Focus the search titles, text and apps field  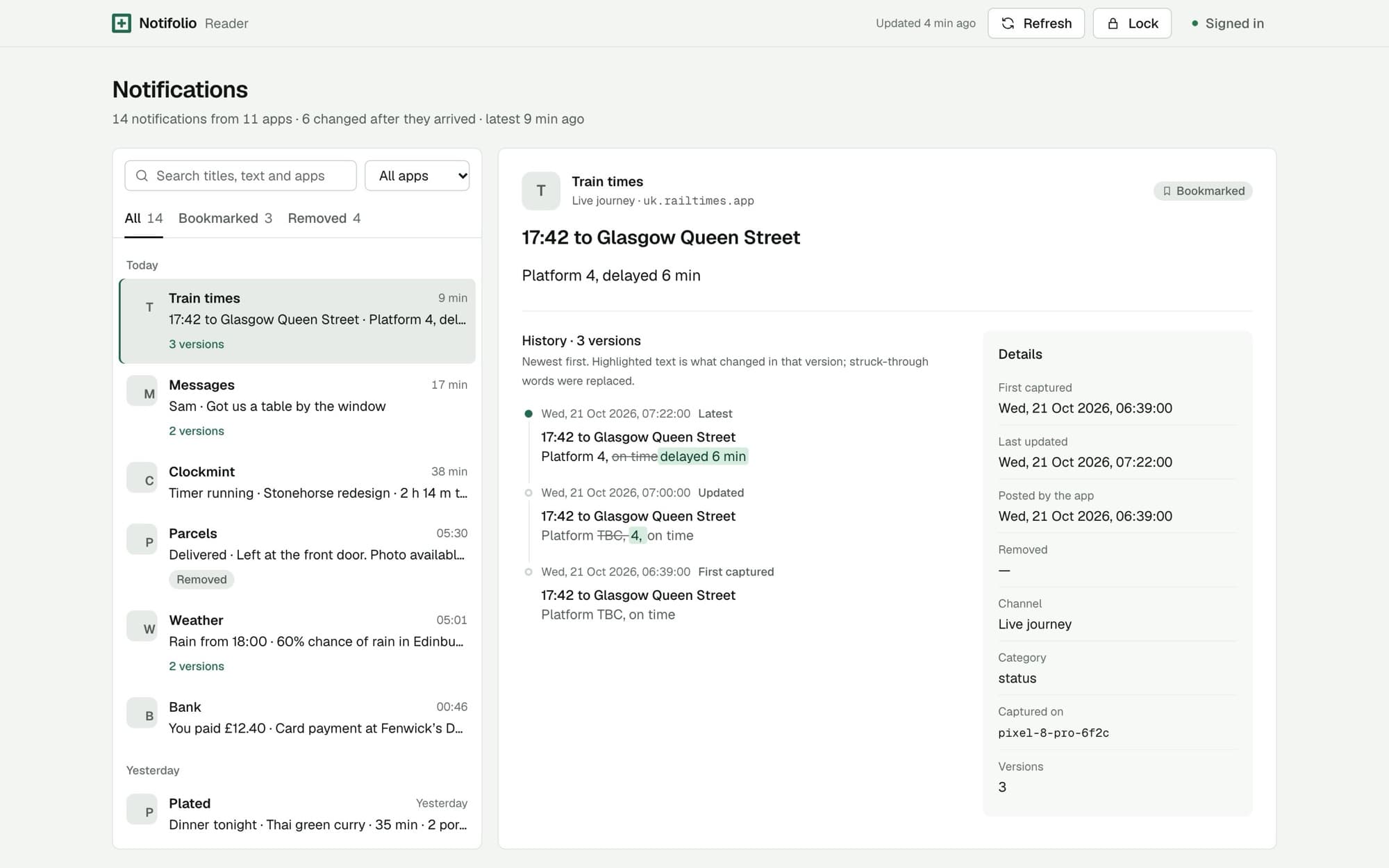(240, 176)
